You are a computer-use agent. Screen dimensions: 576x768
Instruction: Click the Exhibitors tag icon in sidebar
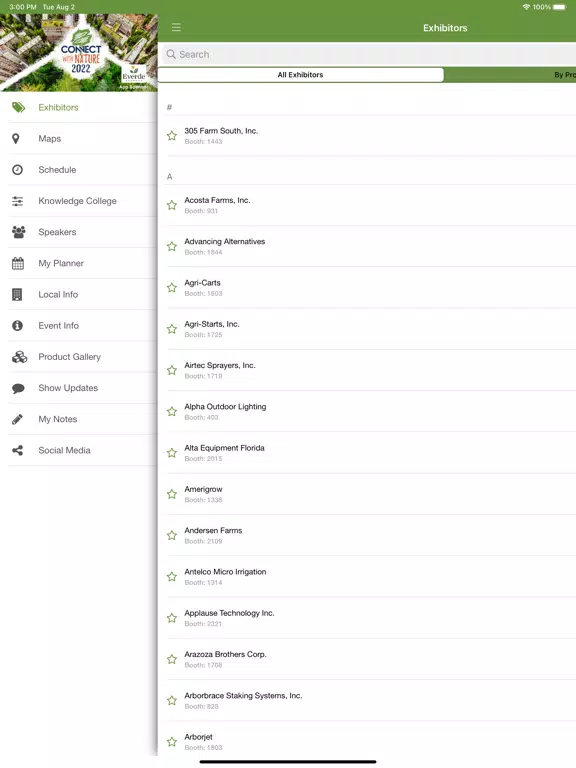click(19, 107)
